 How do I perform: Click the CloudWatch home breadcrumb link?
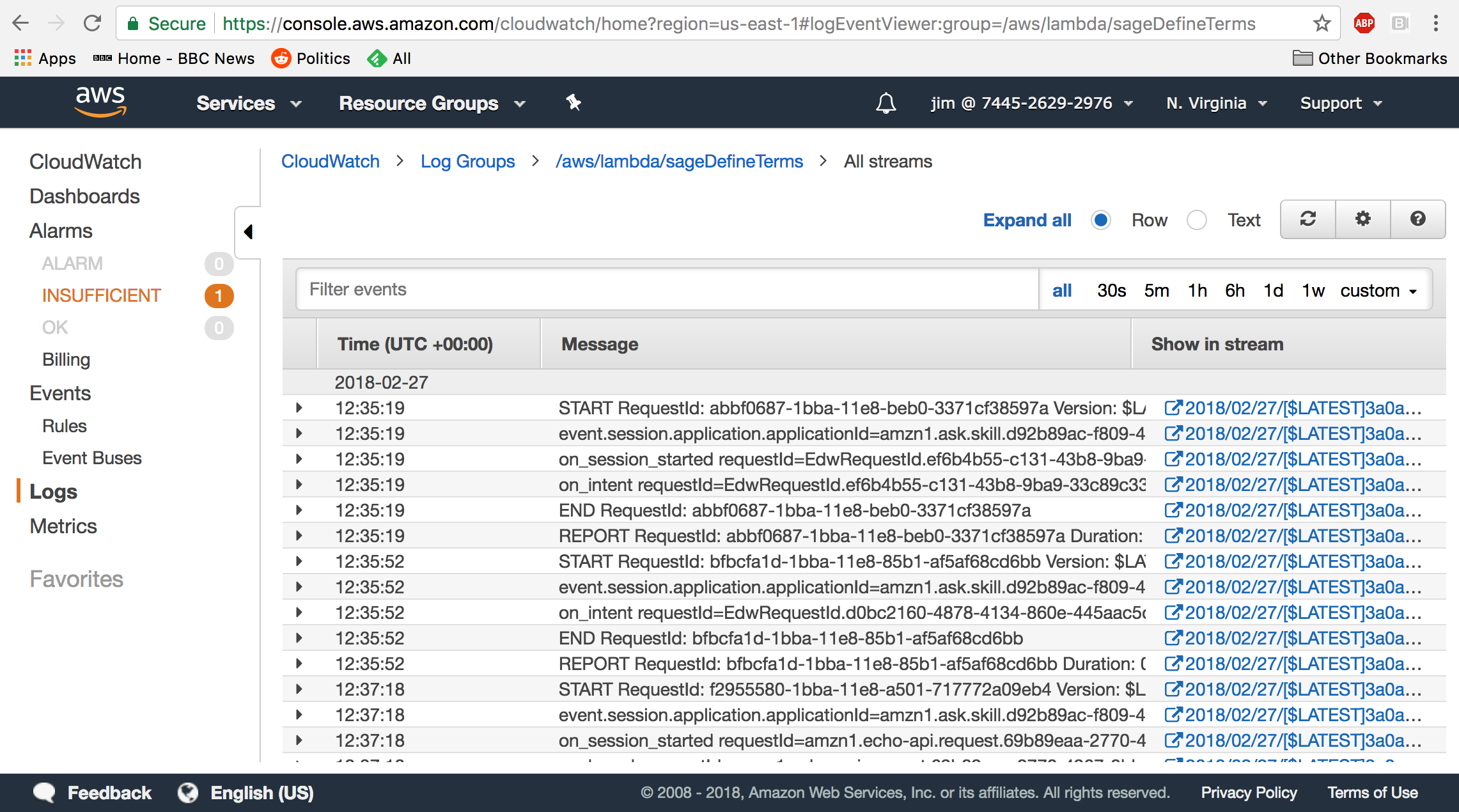coord(330,161)
